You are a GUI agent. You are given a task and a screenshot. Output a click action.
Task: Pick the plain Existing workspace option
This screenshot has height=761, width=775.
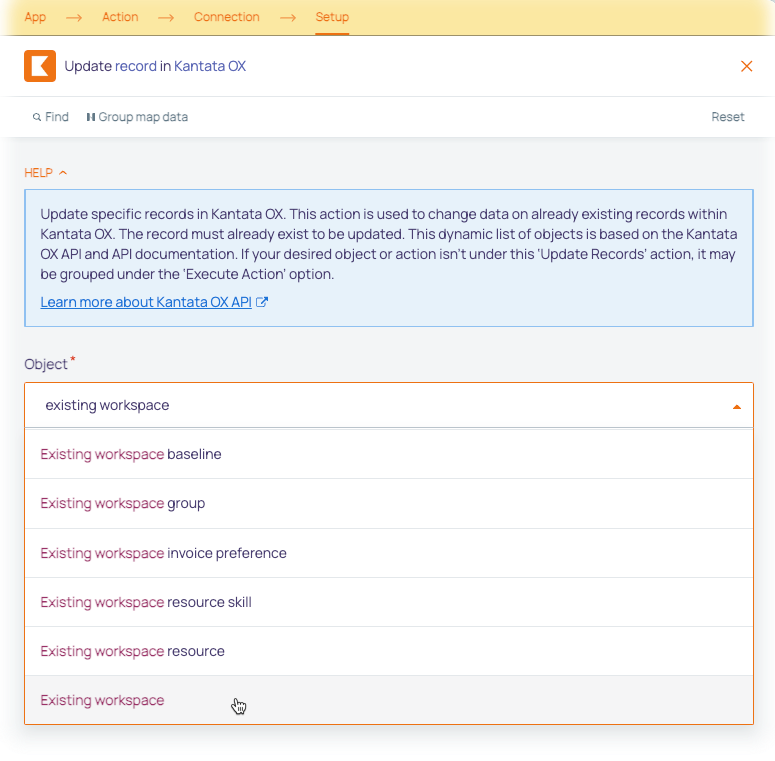(x=389, y=700)
